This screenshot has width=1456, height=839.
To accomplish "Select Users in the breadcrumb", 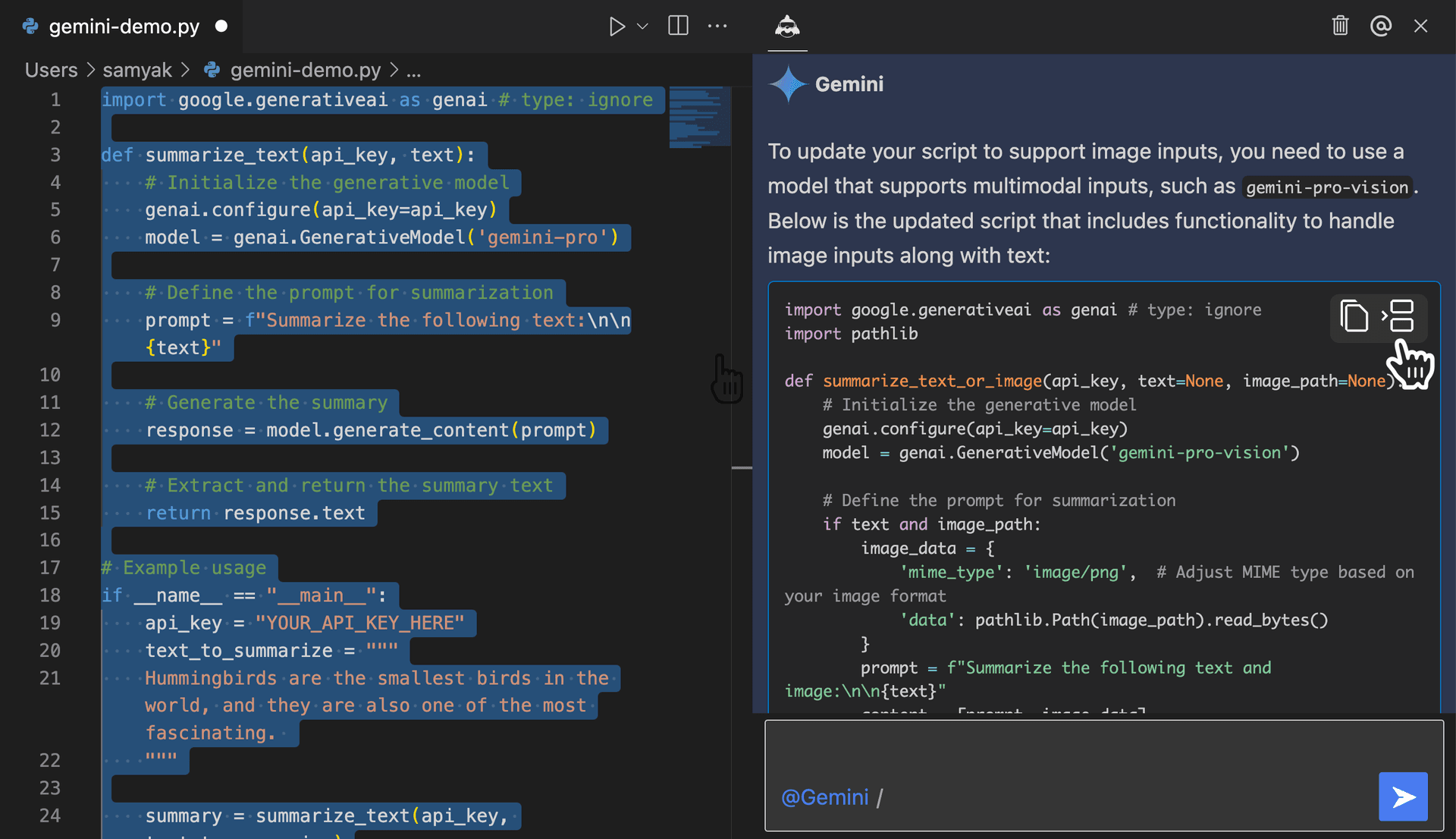I will [51, 70].
